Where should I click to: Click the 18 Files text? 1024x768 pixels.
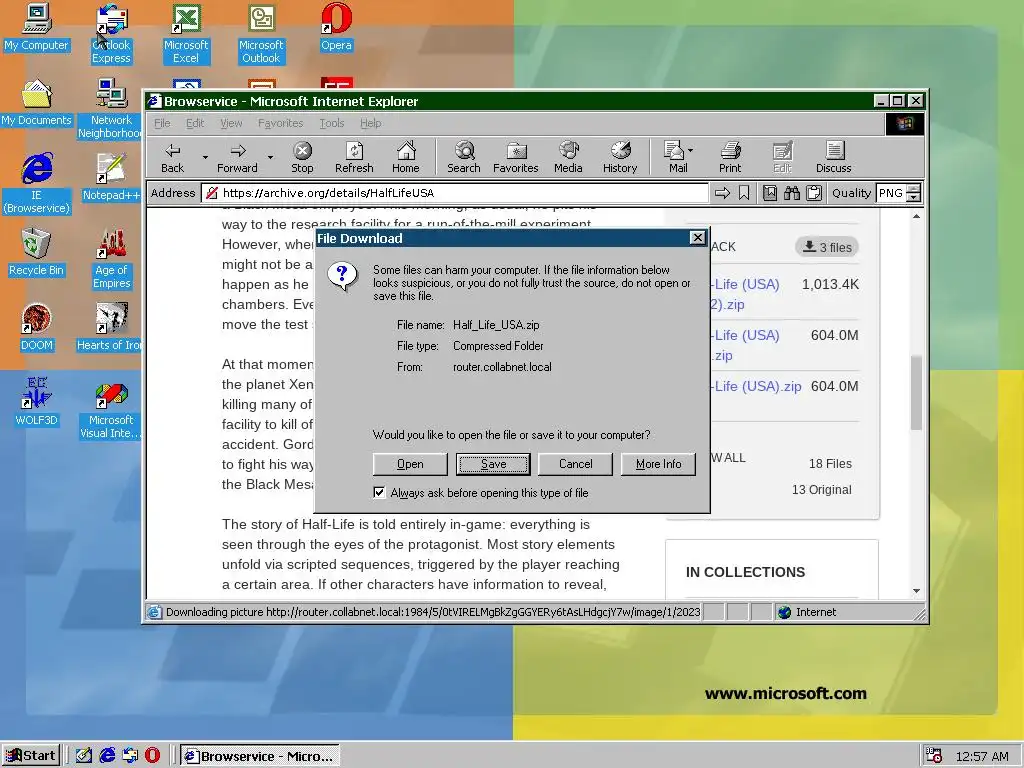pos(830,464)
